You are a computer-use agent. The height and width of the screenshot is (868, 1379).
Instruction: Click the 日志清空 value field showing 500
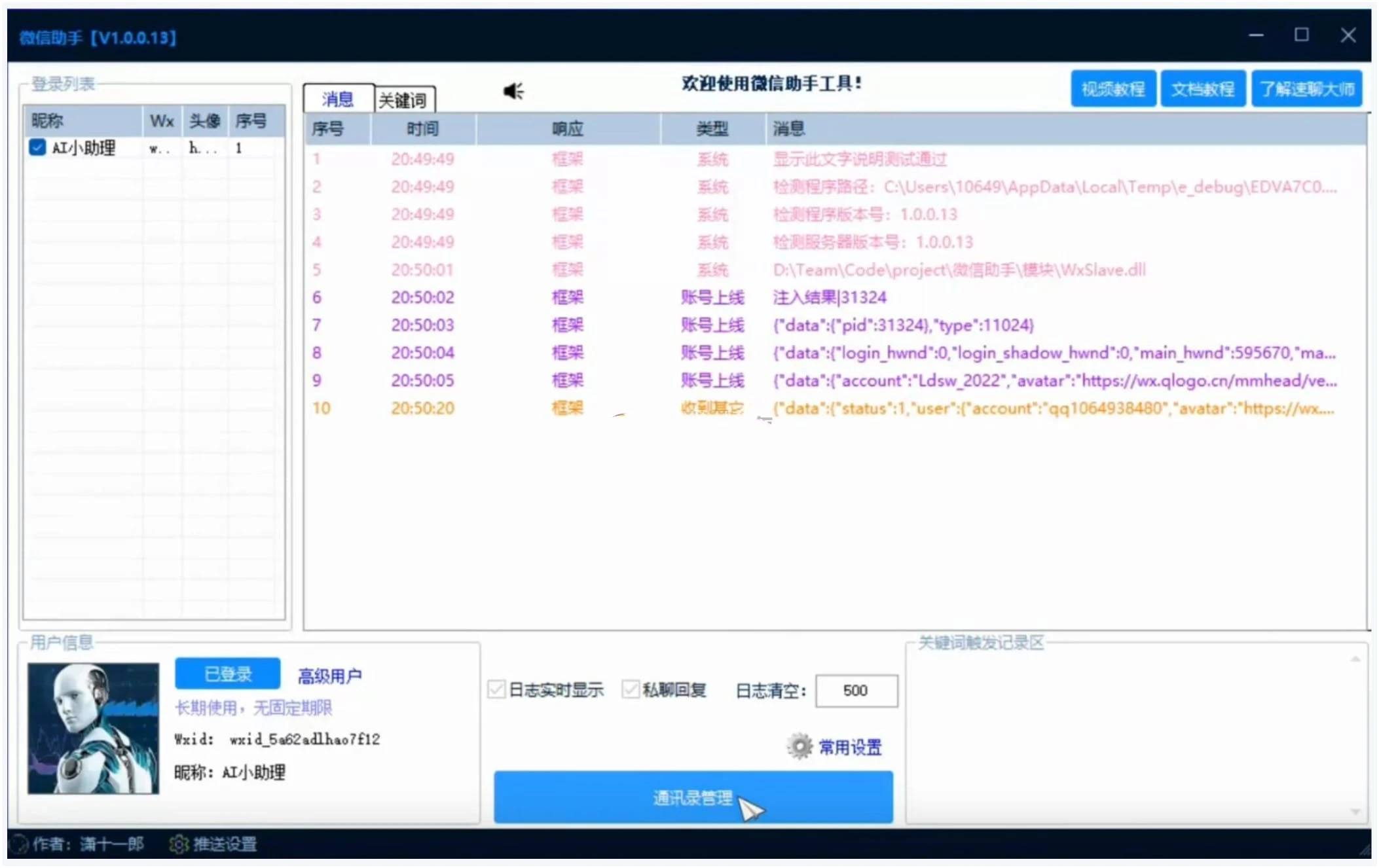click(856, 691)
